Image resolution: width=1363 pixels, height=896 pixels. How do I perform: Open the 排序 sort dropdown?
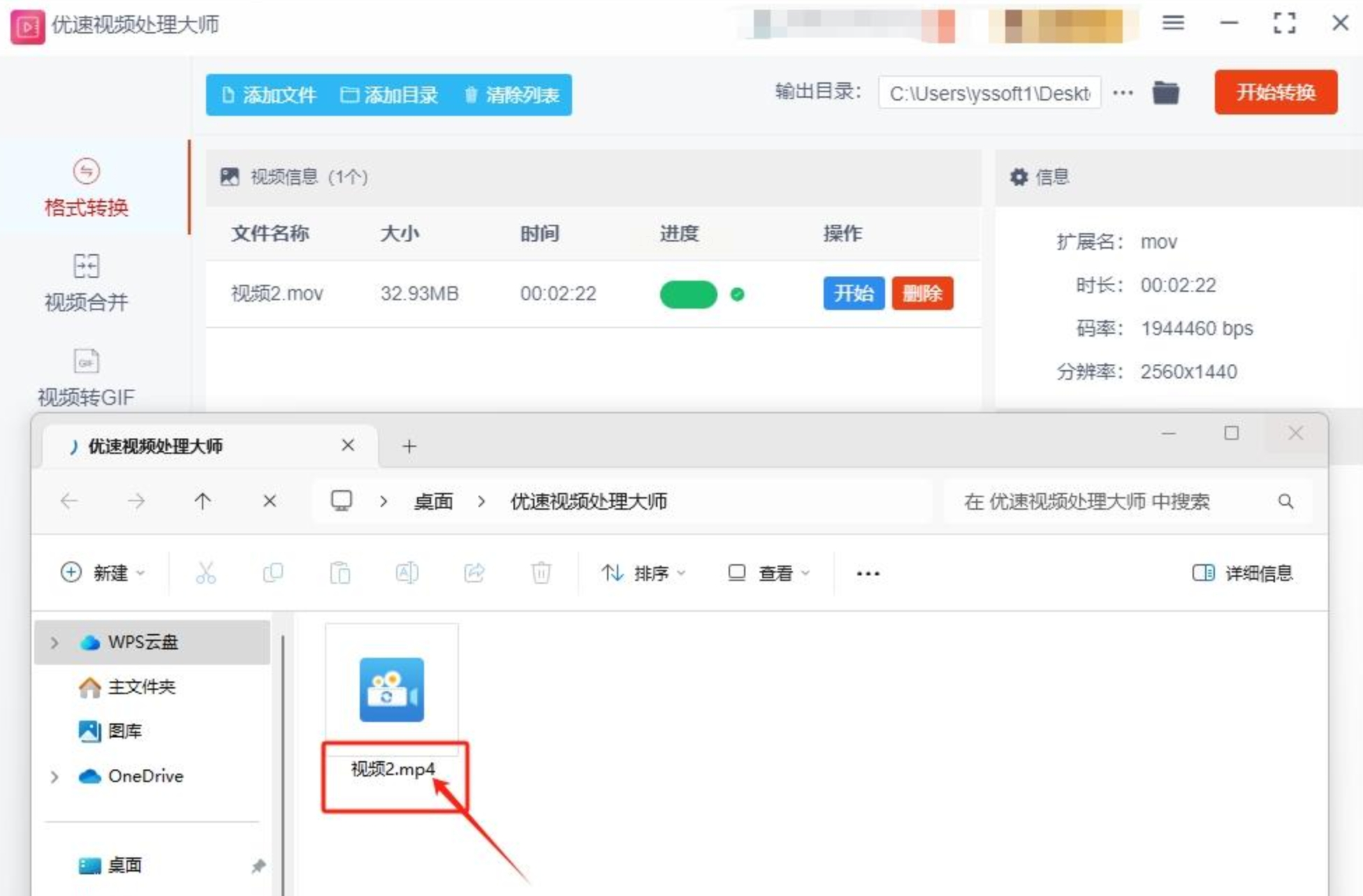643,573
